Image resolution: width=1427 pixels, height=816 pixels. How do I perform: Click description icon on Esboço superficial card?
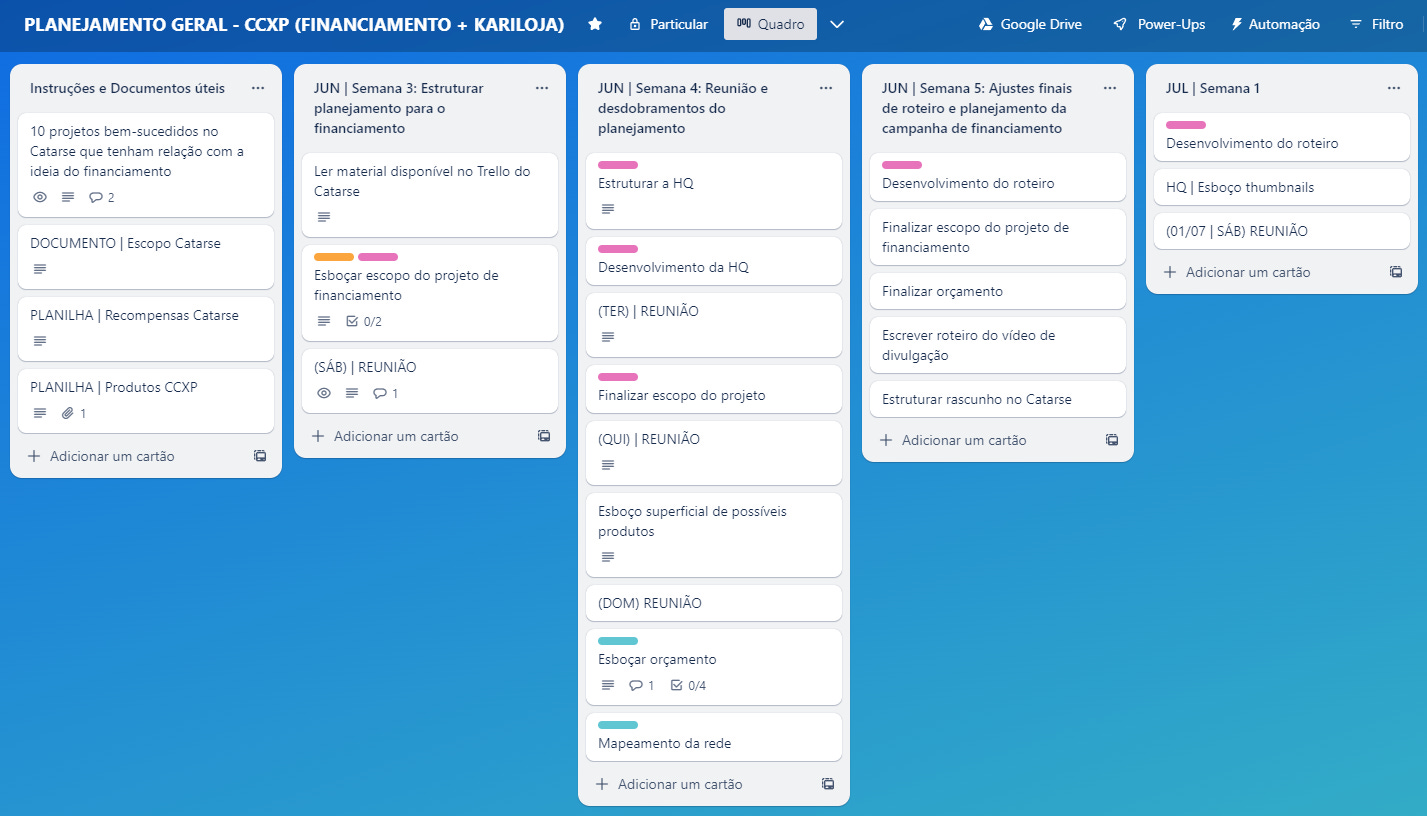608,557
